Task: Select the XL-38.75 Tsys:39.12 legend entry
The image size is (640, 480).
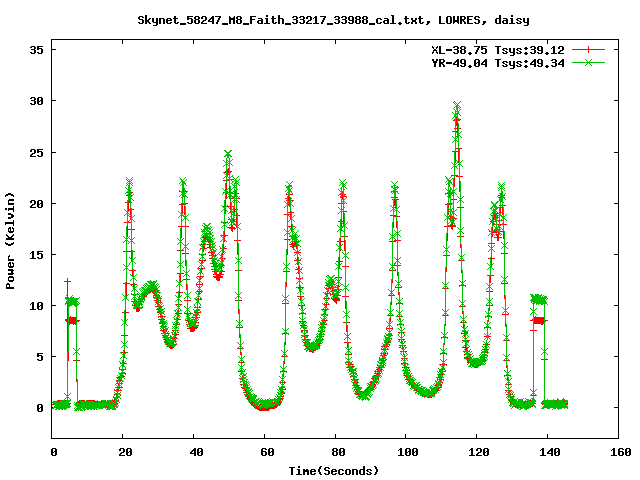Action: tap(498, 50)
